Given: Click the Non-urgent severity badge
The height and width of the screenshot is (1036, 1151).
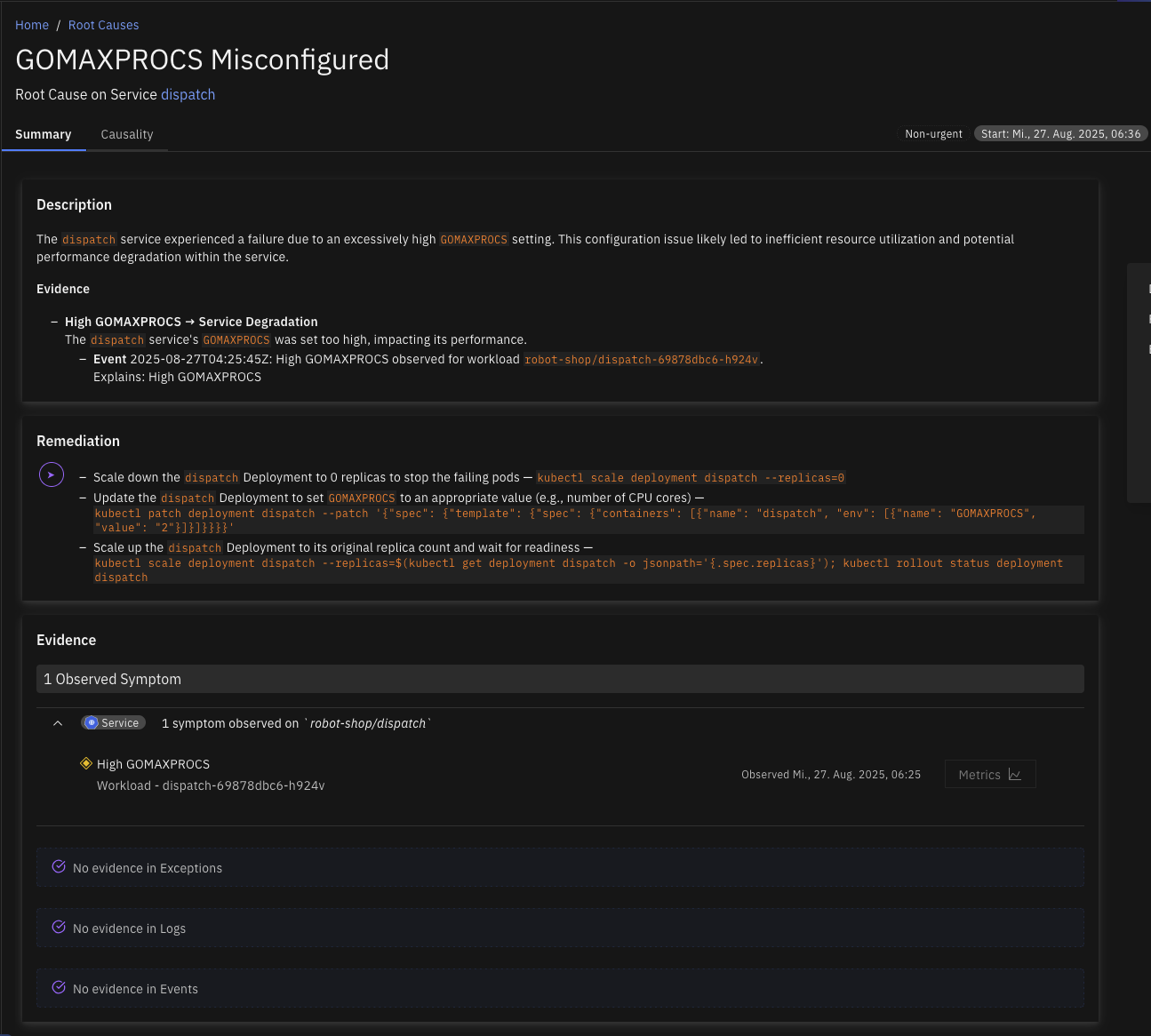Looking at the screenshot, I should [933, 134].
